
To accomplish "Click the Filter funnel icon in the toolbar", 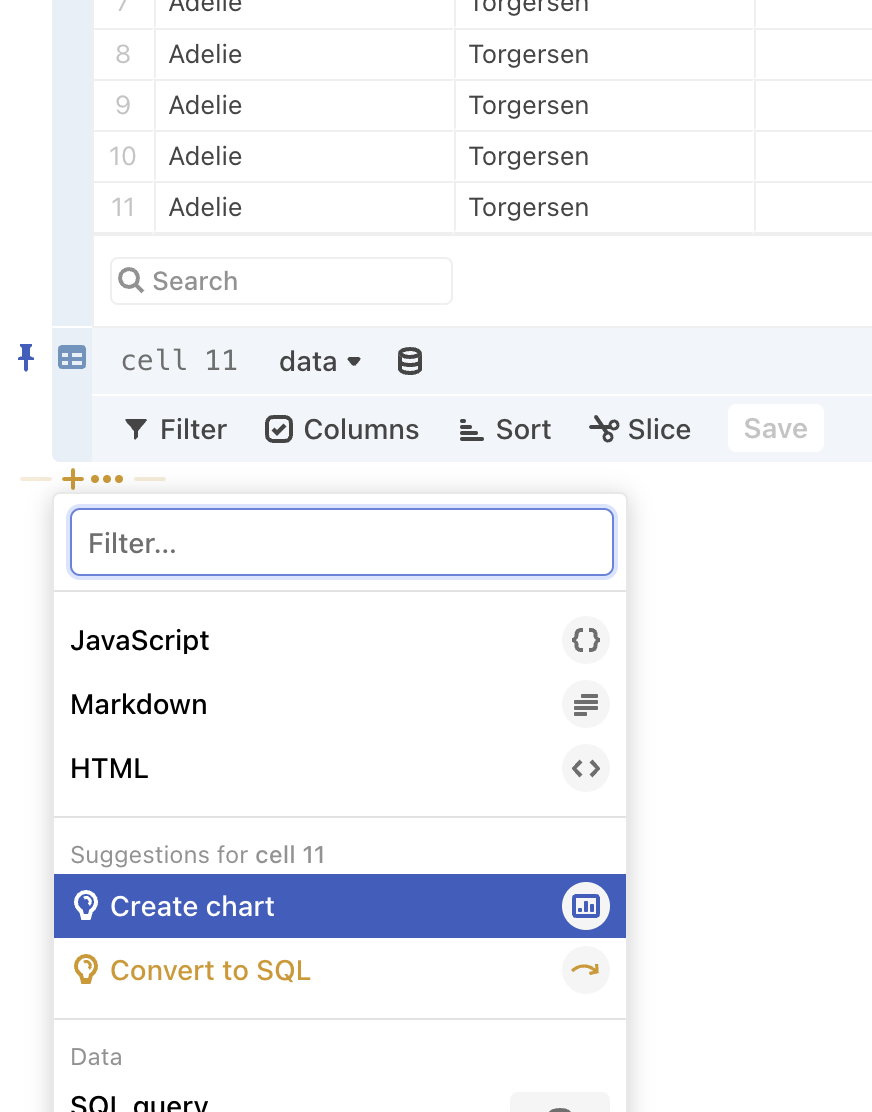I will (137, 428).
